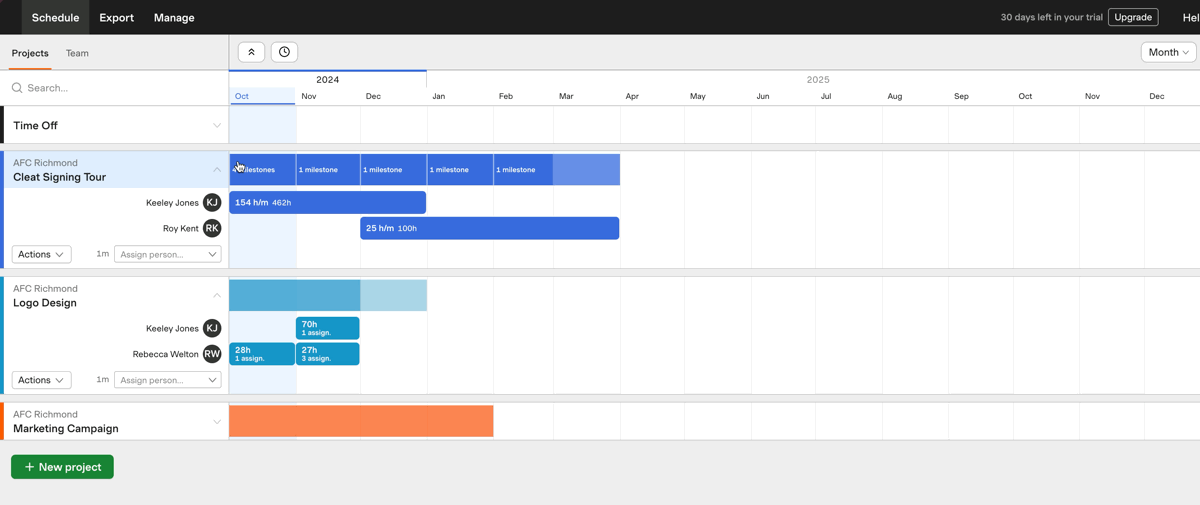Click Keeley Jones KJ avatar under Cleat Signing Tour
This screenshot has height=505, width=1200.
pos(212,202)
